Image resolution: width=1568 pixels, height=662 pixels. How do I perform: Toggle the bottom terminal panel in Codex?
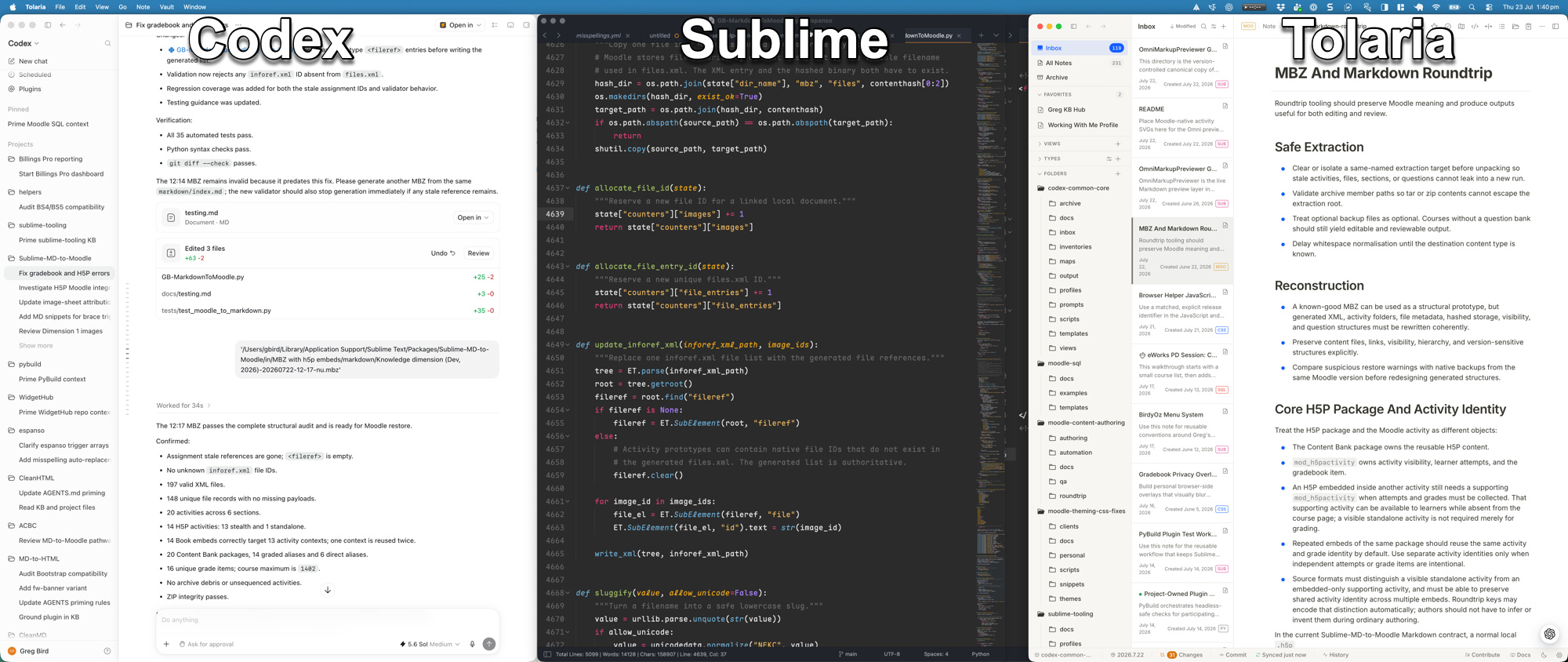point(510,25)
